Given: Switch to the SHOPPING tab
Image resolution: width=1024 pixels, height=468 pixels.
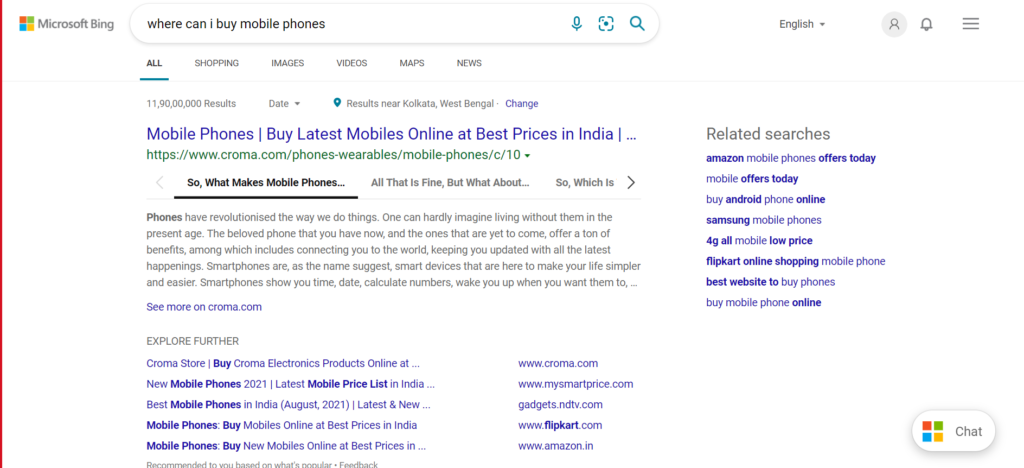Looking at the screenshot, I should 217,63.
